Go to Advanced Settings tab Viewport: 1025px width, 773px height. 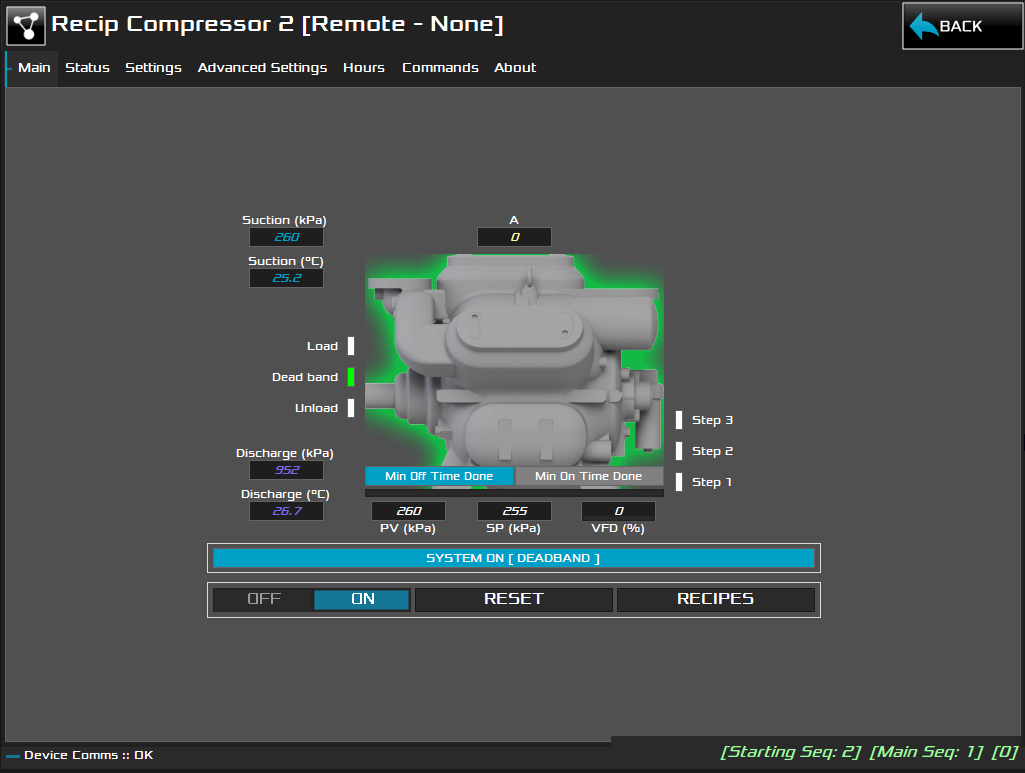point(262,68)
